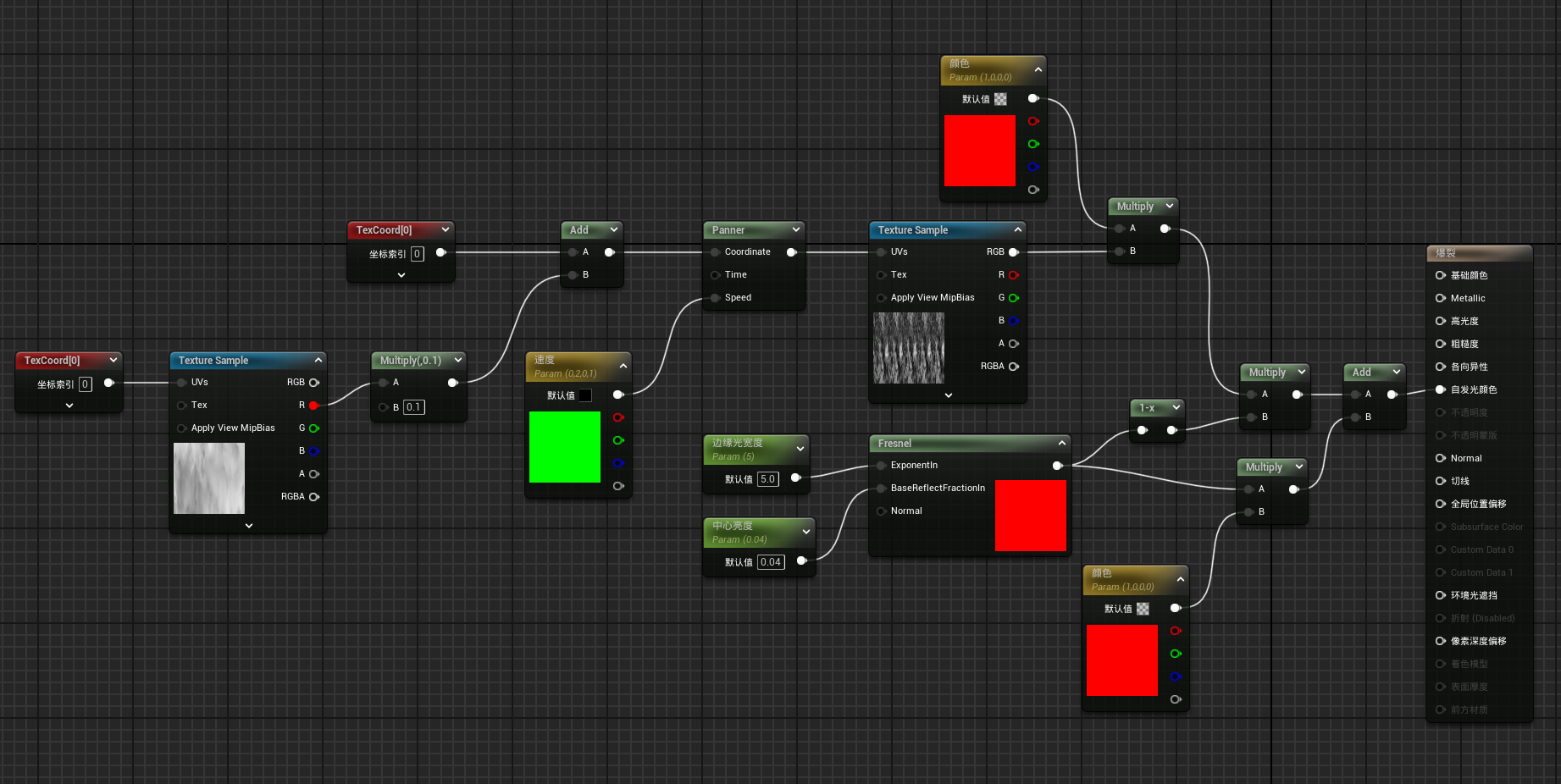Viewport: 1561px width, 784px height.
Task: Click the 自发光颜色 input pin
Action: [1440, 389]
